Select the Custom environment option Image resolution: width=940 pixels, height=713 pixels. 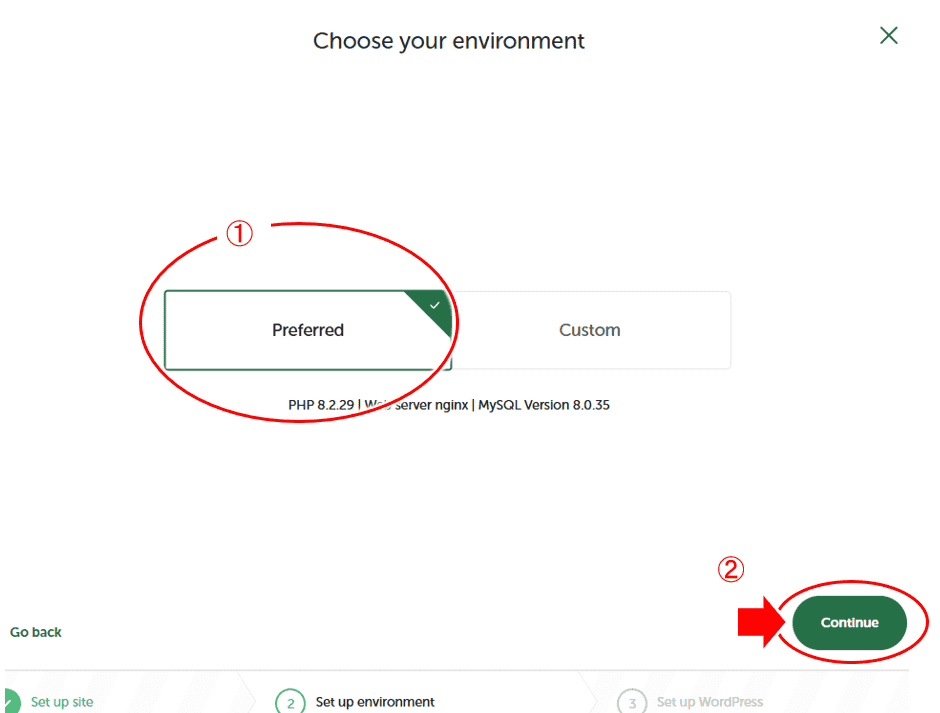click(x=590, y=330)
